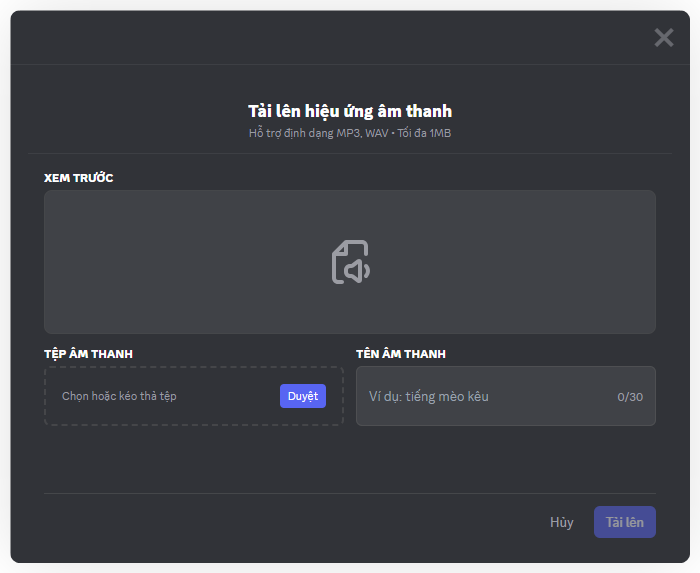Click the XEM TRƯỚC section label
Image resolution: width=700 pixels, height=573 pixels.
click(x=79, y=178)
